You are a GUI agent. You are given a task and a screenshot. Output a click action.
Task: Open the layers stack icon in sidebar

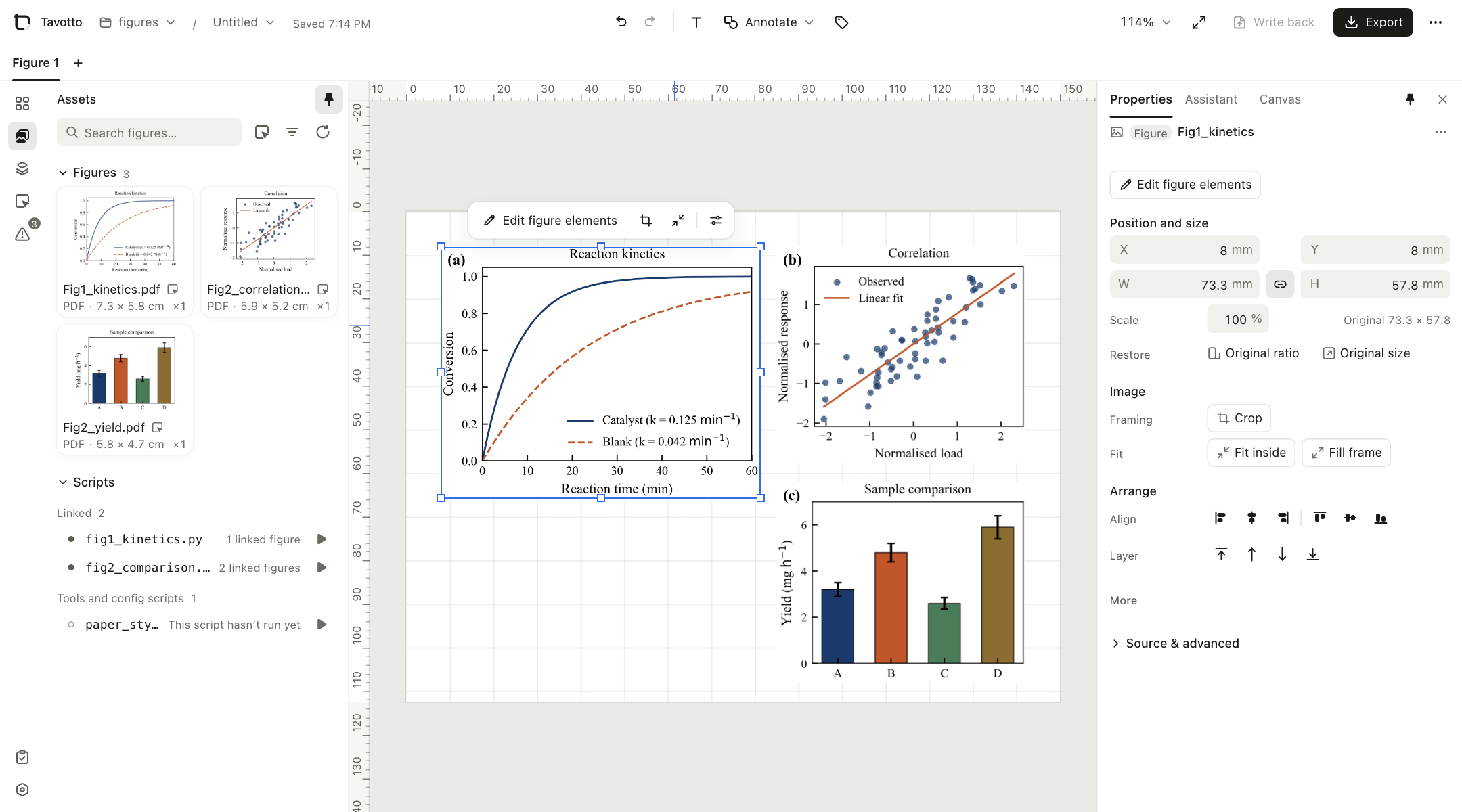tap(22, 168)
